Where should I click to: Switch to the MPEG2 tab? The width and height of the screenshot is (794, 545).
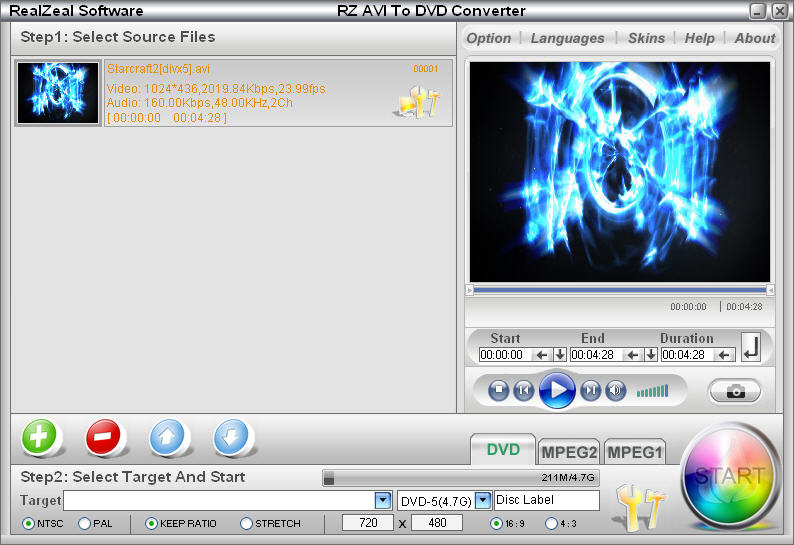click(569, 452)
